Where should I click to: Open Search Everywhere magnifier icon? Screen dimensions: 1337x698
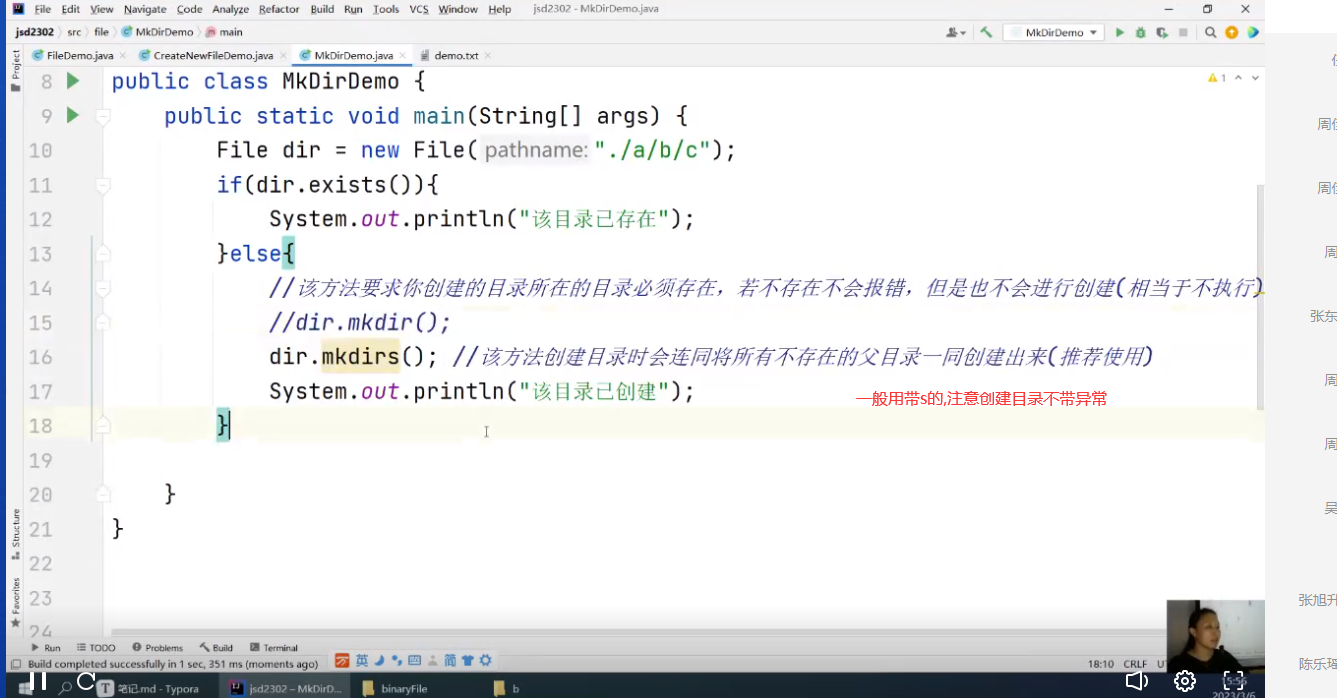[1210, 32]
